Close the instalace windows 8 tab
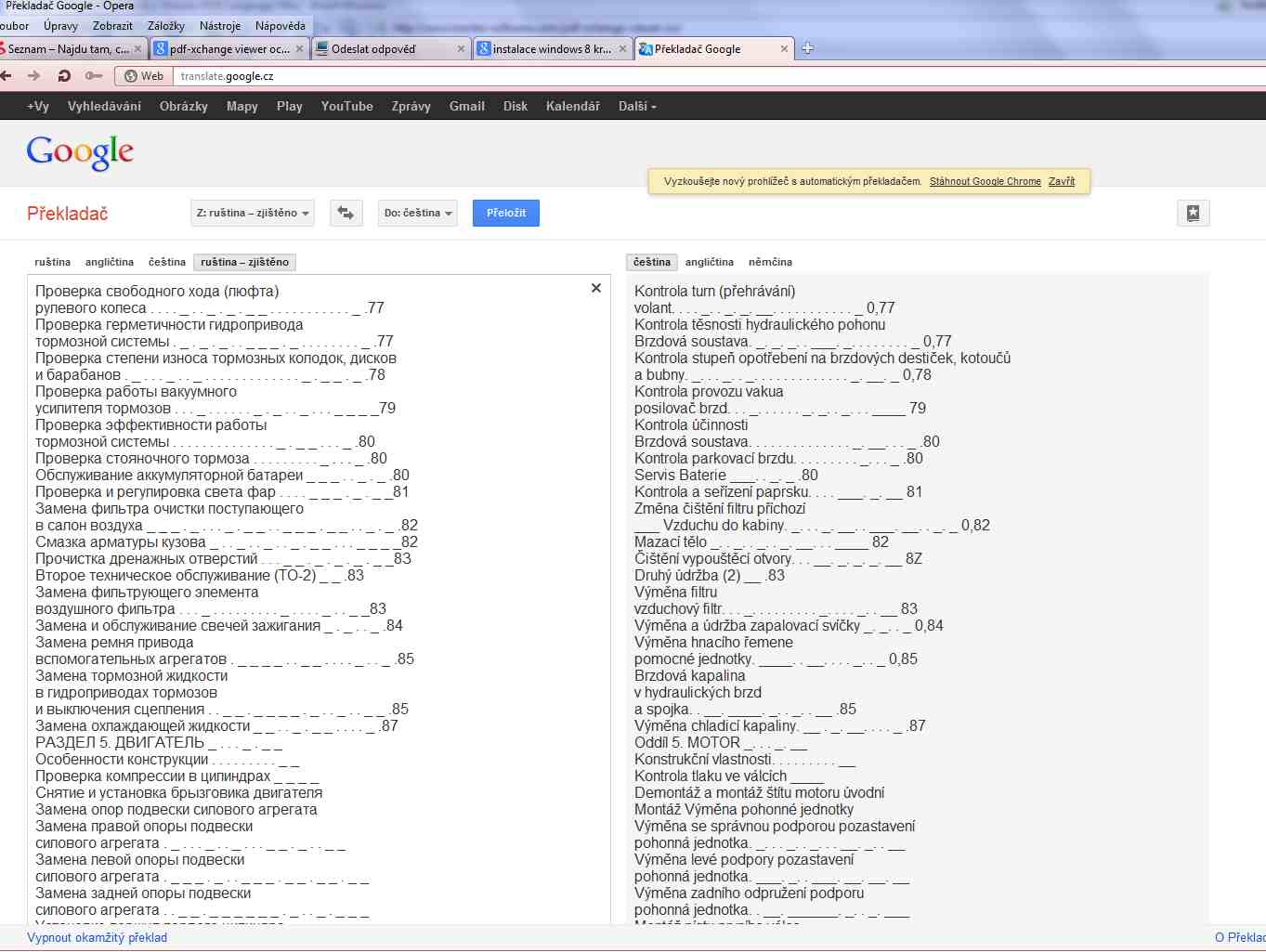Viewport: 1266px width, 952px height. [622, 49]
